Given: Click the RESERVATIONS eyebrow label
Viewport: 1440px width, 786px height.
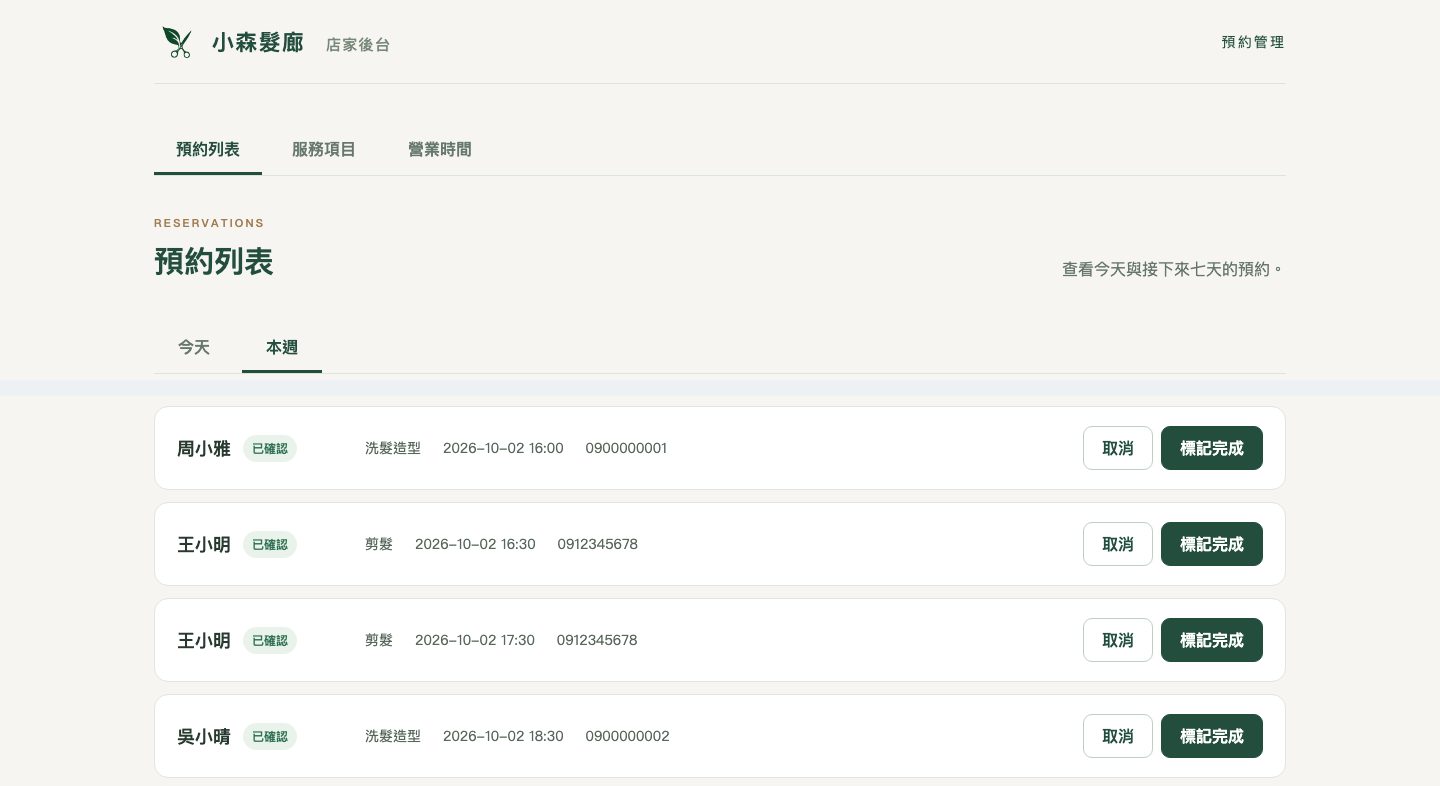Looking at the screenshot, I should (209, 223).
